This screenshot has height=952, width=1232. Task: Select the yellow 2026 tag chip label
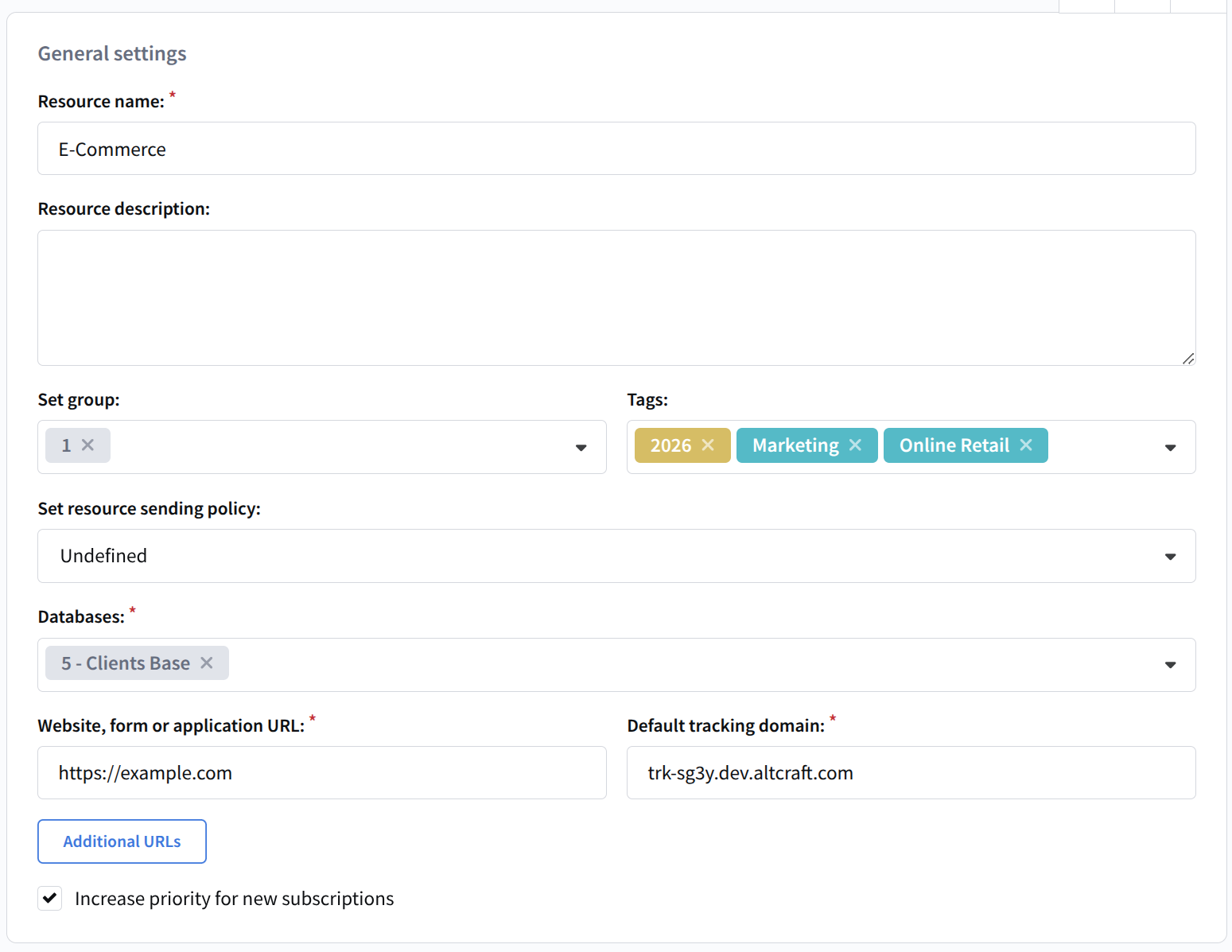point(670,445)
